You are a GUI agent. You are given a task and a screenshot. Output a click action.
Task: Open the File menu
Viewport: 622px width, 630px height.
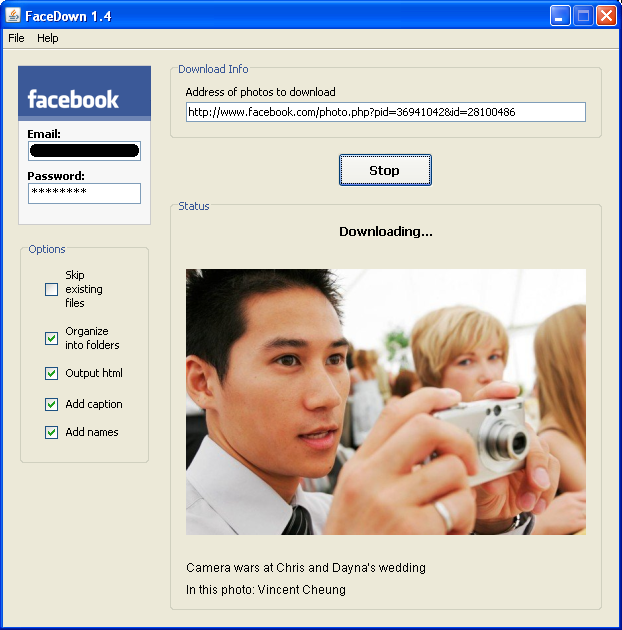point(16,38)
